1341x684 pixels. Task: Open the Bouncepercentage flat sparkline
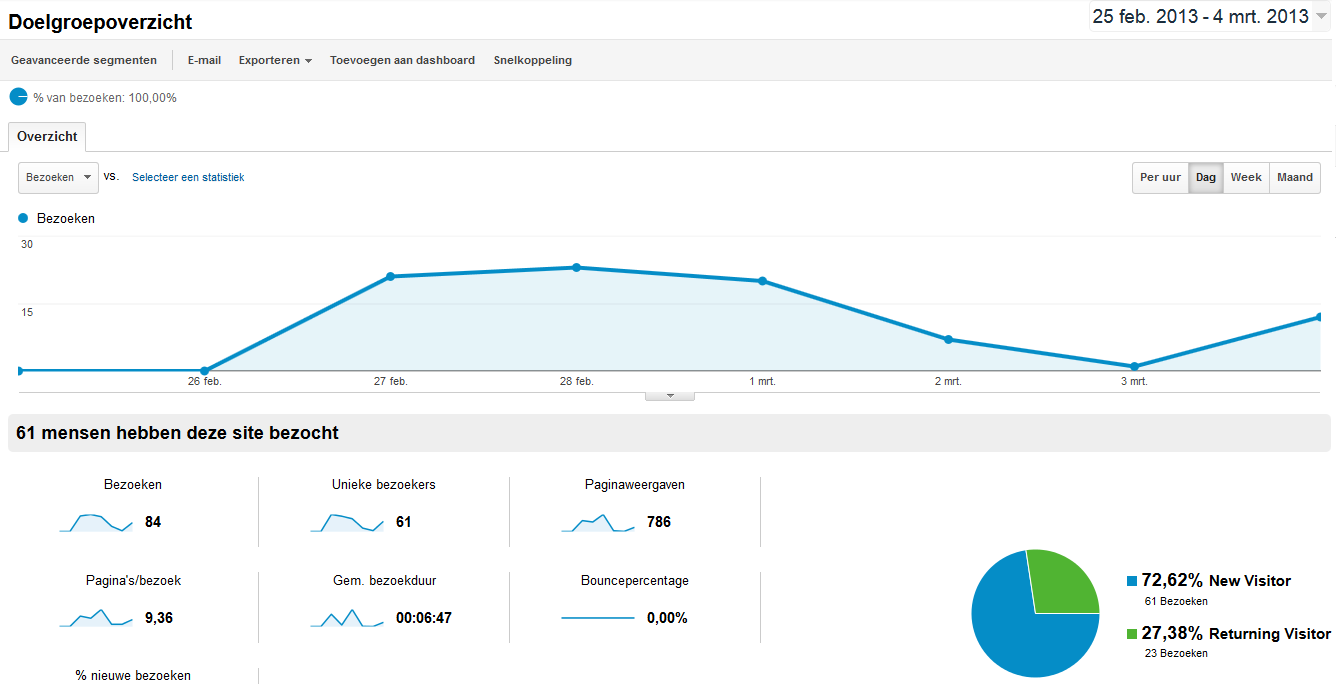tap(598, 618)
